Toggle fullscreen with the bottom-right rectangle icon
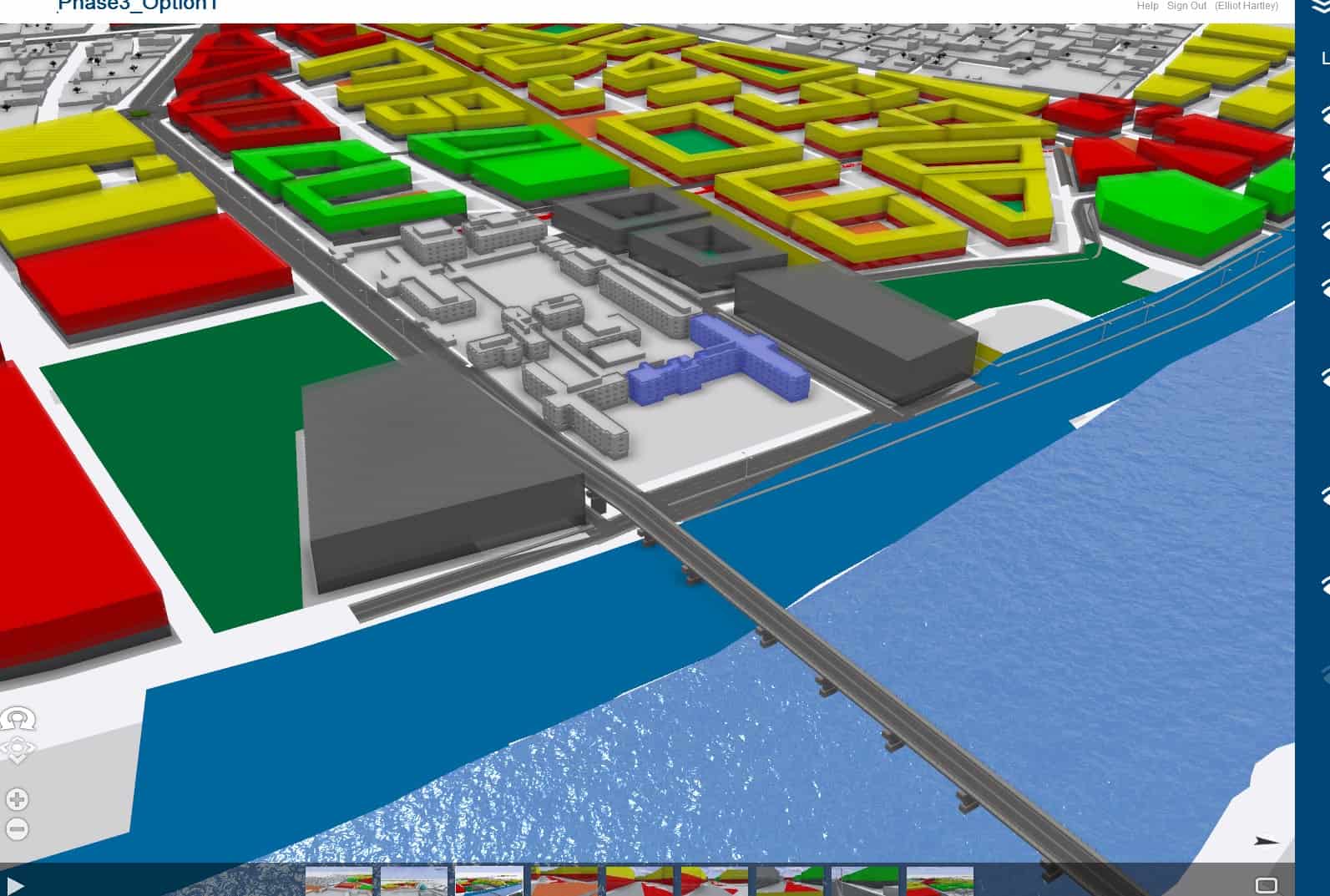 (x=1266, y=885)
